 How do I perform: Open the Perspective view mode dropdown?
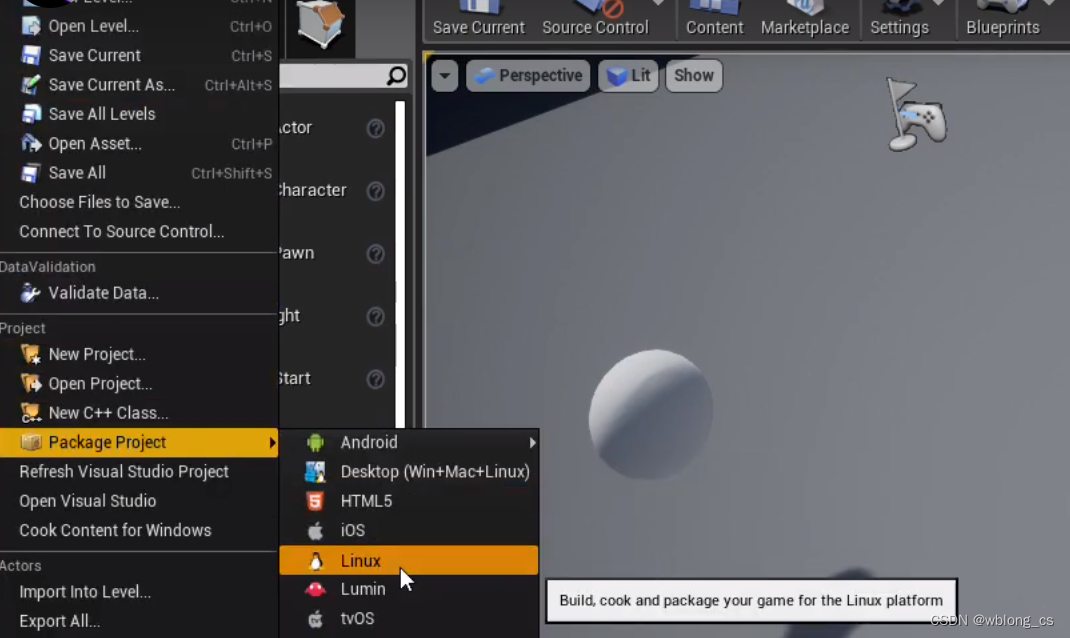(x=528, y=76)
